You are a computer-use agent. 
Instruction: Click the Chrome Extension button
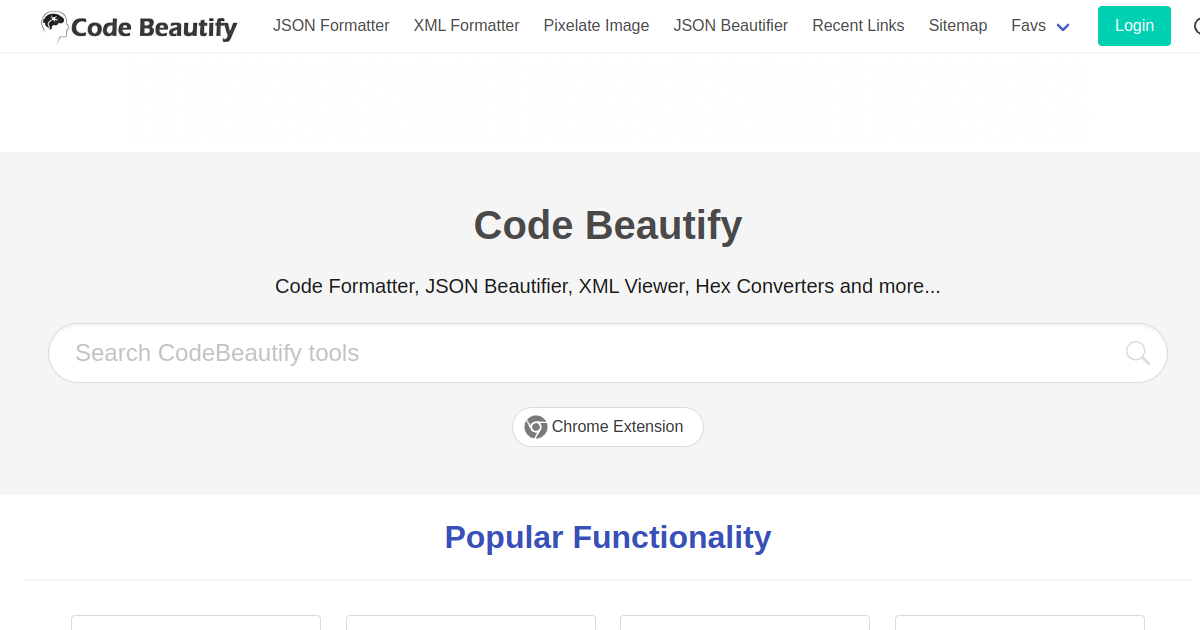pos(608,427)
